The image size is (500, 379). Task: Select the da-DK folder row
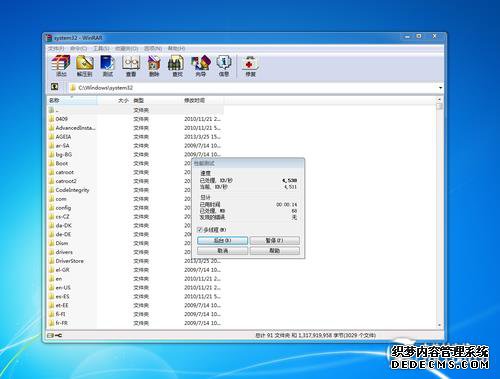[x=120, y=225]
